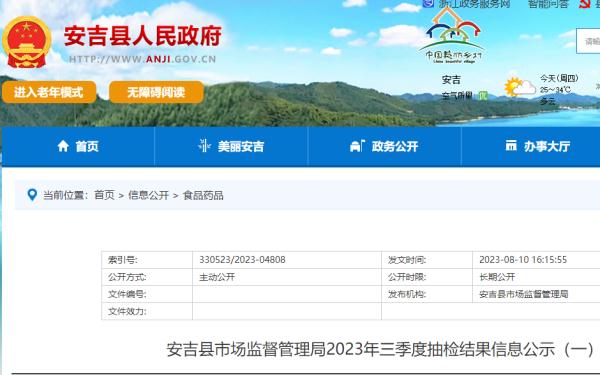600x375 pixels.
Task: Click the 浙江政务服务网 icon
Action: point(429,3)
